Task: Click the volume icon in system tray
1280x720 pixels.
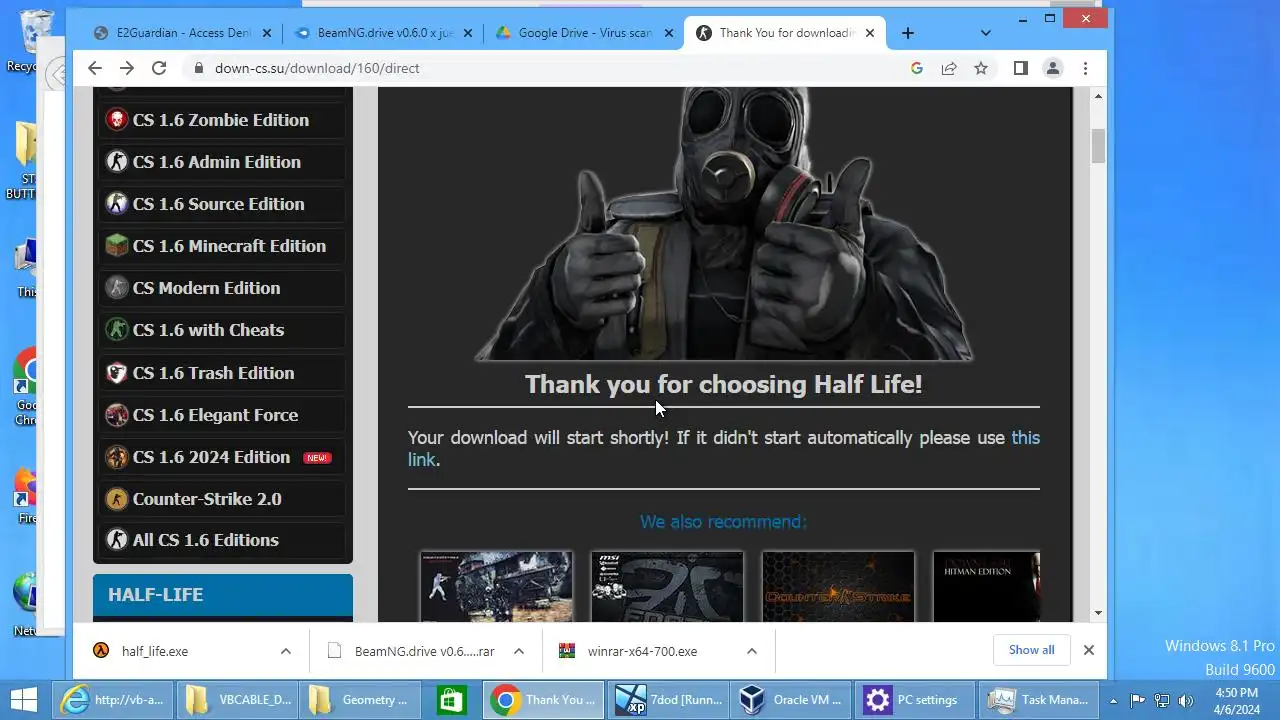Action: [x=1186, y=700]
